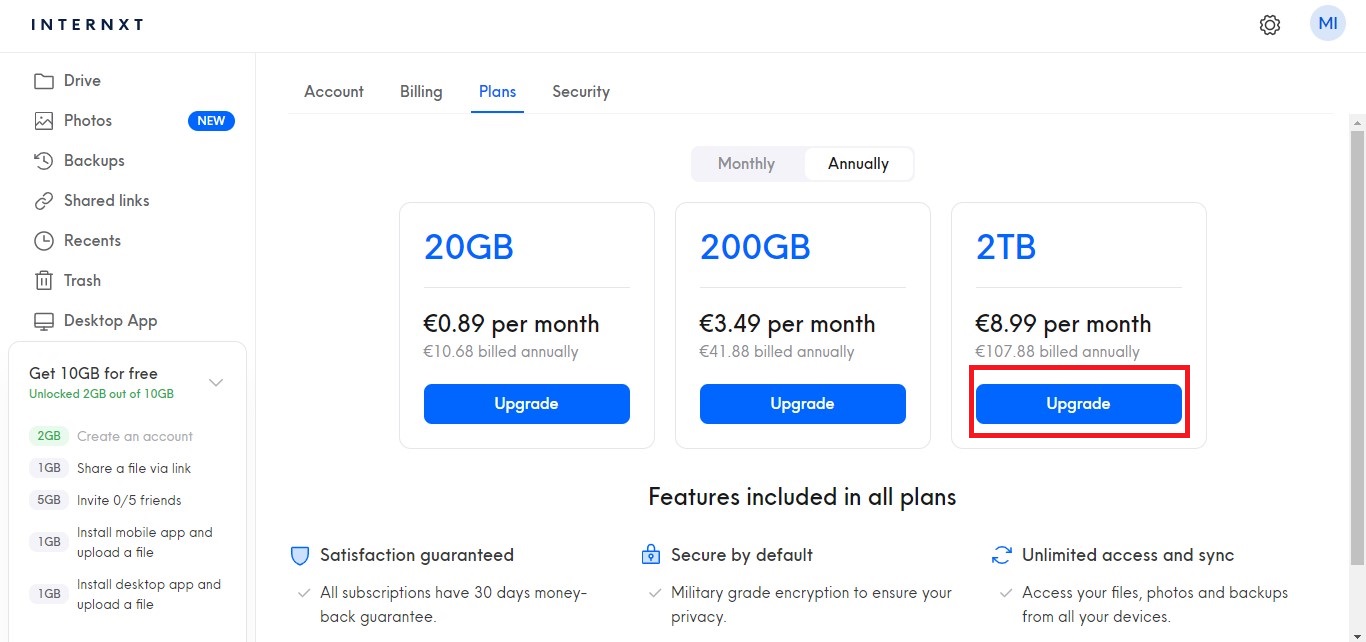Click the Recents clock icon
The height and width of the screenshot is (642, 1366).
tap(43, 241)
